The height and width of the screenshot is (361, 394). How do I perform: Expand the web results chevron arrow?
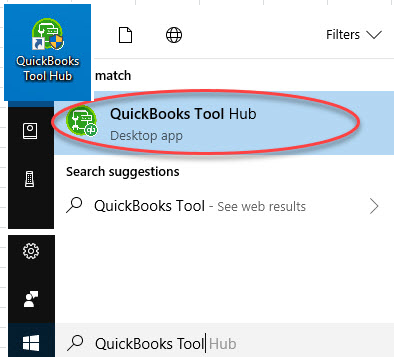tap(374, 206)
